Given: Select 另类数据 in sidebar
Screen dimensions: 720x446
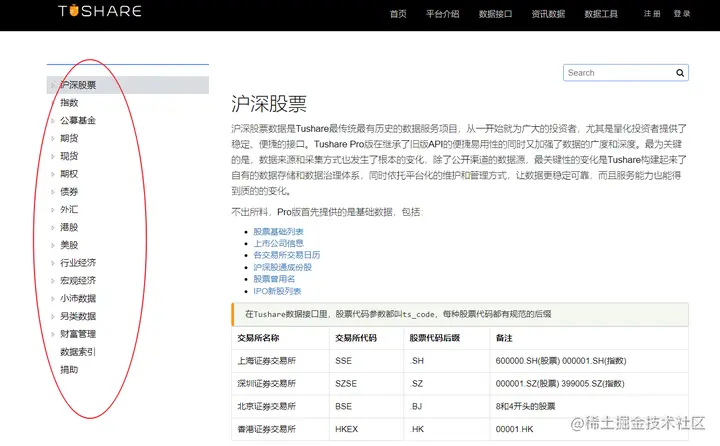Looking at the screenshot, I should coord(78,316).
